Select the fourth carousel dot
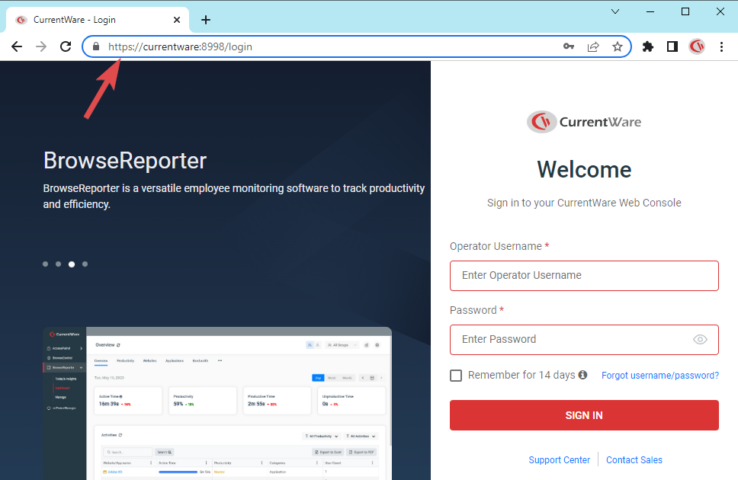The height and width of the screenshot is (480, 738). point(85,264)
